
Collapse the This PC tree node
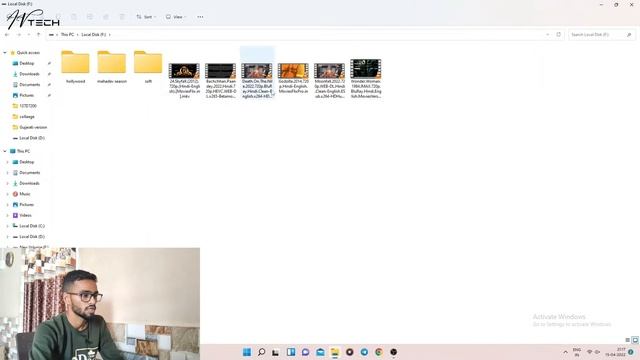[x=5, y=151]
